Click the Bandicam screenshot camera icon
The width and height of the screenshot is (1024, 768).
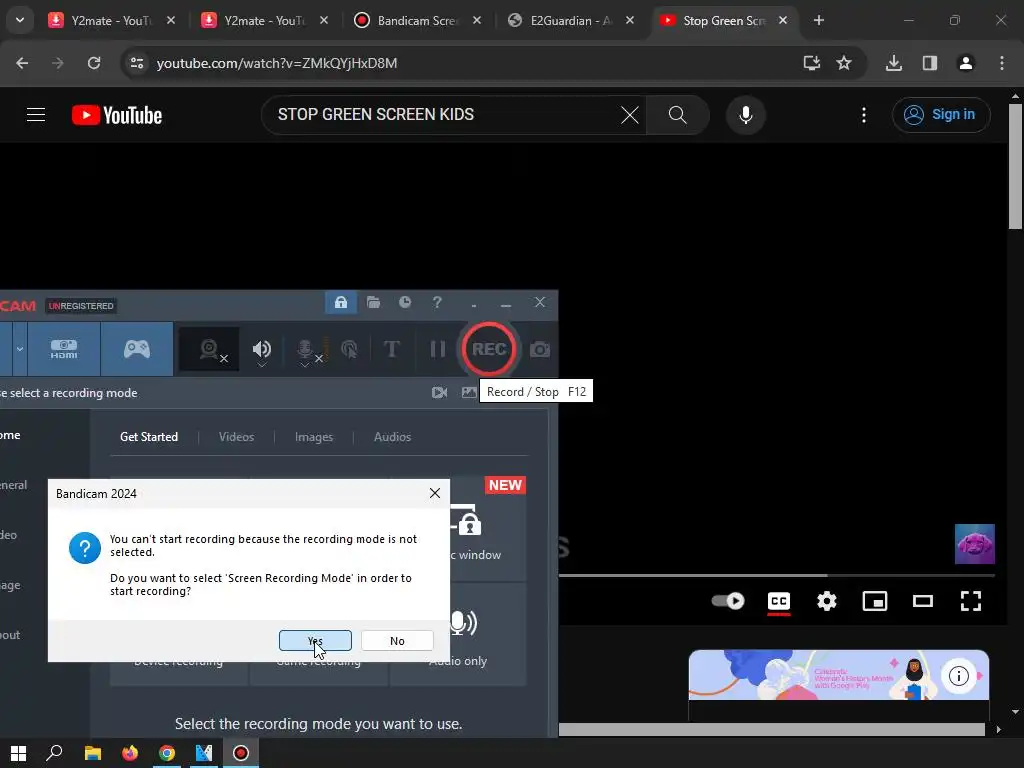point(539,349)
